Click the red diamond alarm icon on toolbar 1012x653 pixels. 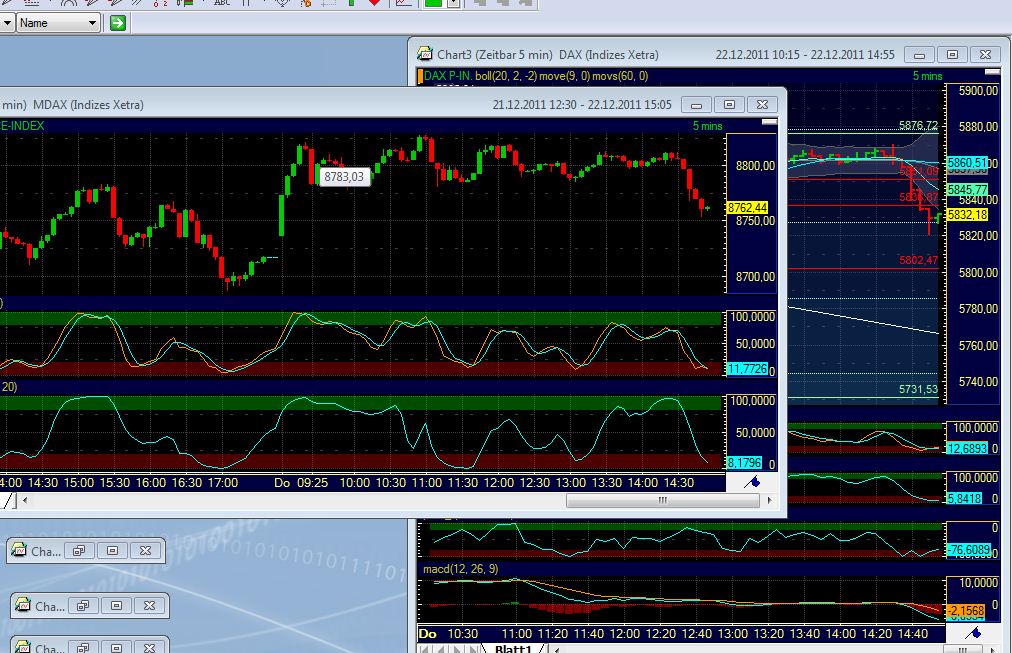click(376, 5)
